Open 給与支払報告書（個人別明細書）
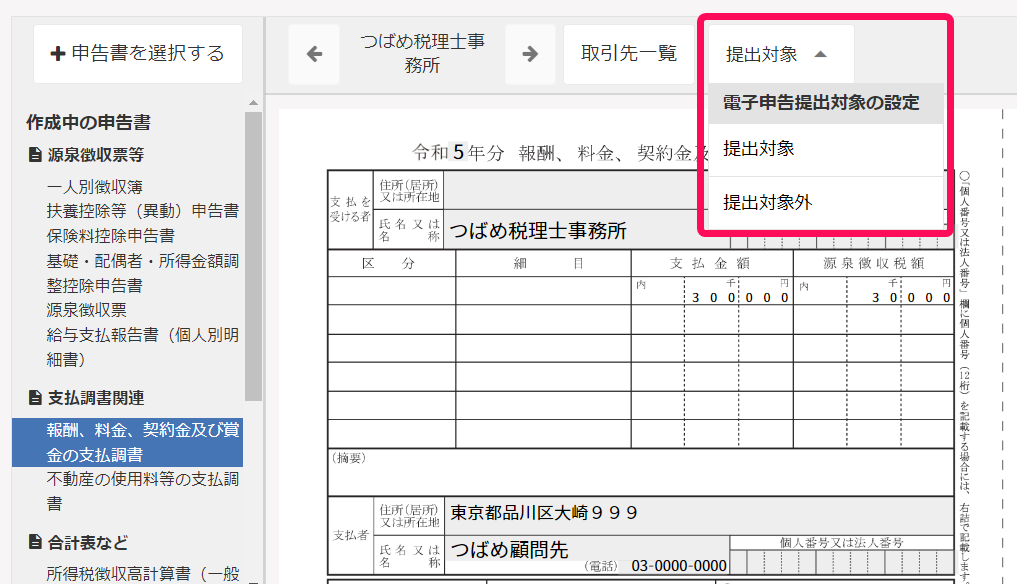Screen dimensions: 1017x584 pos(143,347)
